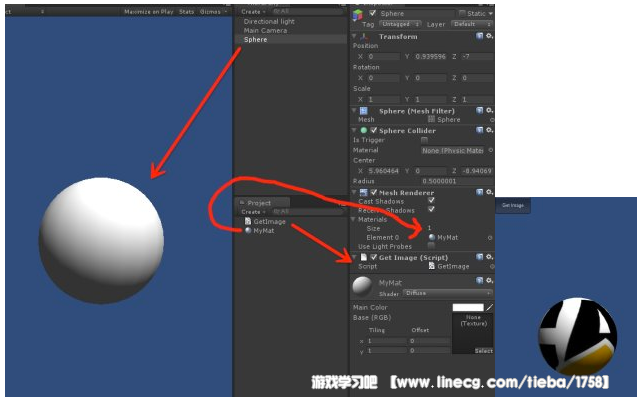Click the Transform axes icon
Screen dimensions: 643x399
tap(363, 36)
